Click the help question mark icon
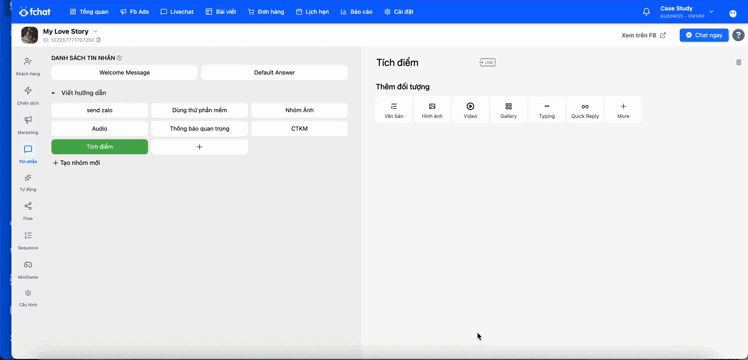The width and height of the screenshot is (748, 360). tap(738, 35)
